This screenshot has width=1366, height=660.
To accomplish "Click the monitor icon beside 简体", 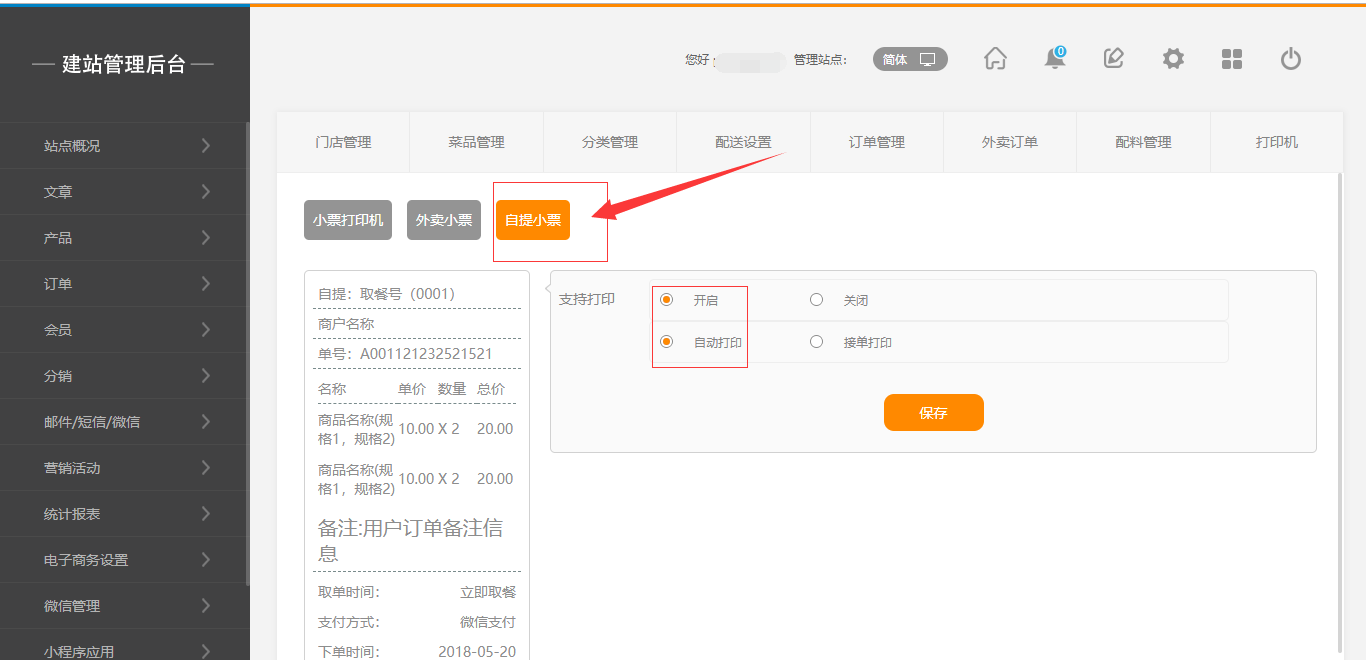I will [928, 60].
